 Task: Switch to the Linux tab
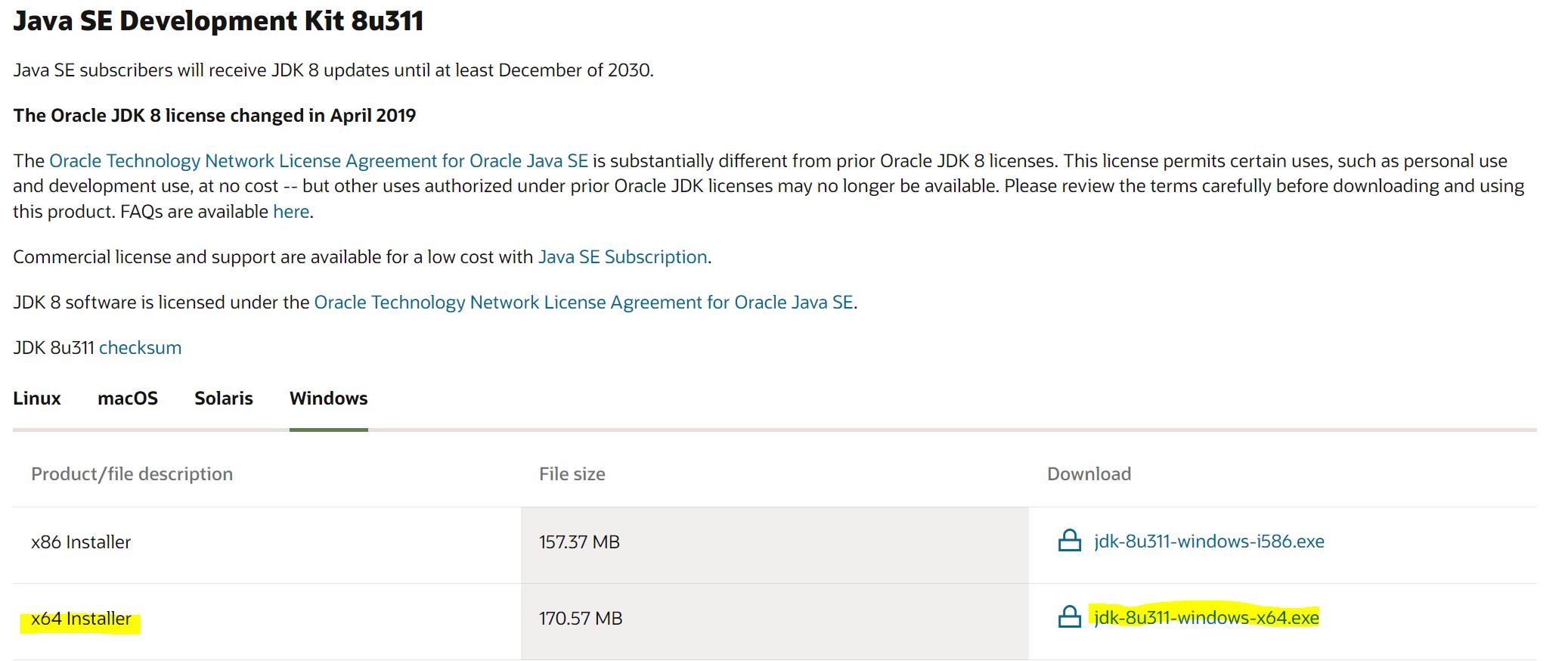tap(37, 399)
